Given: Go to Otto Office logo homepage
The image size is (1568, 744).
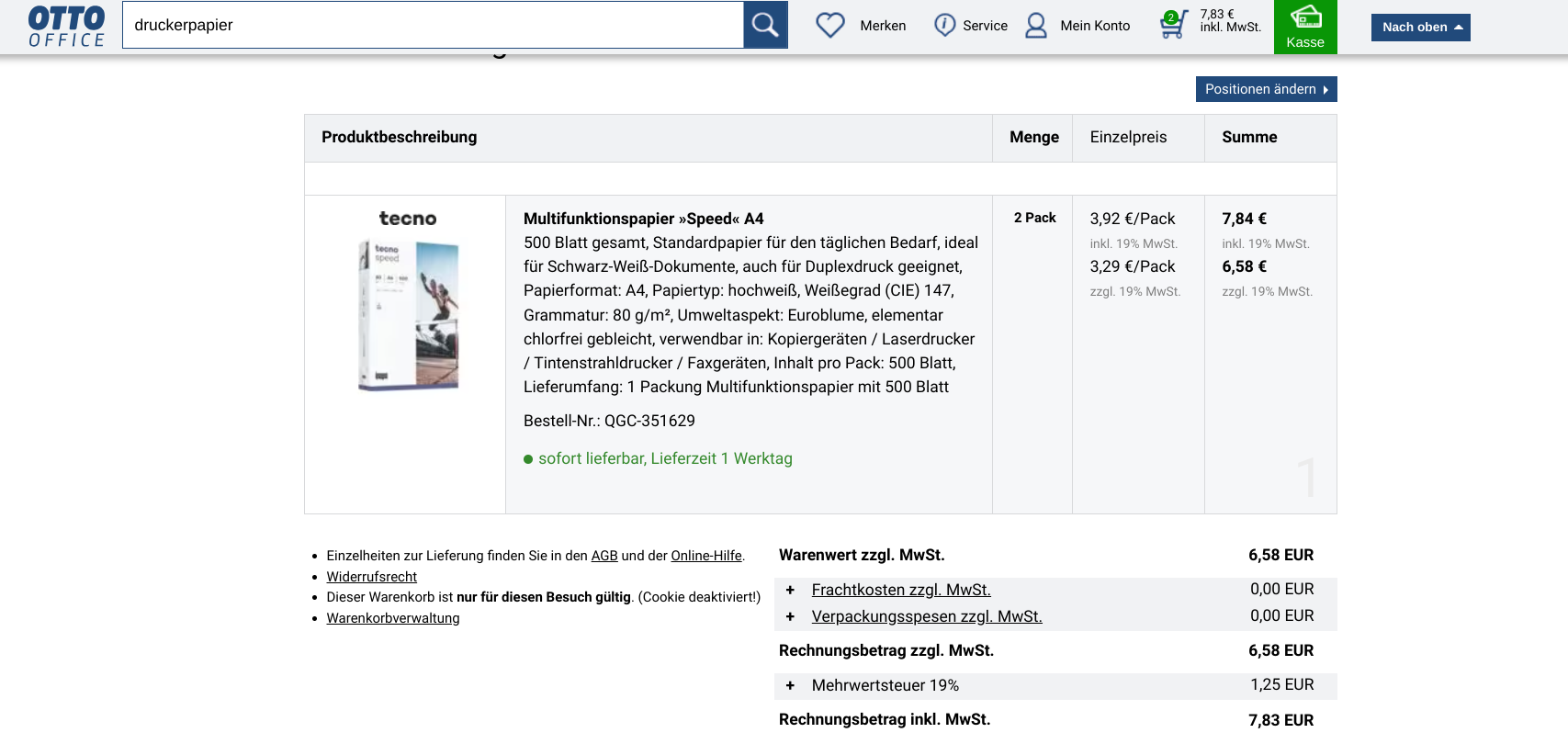Looking at the screenshot, I should (66, 26).
